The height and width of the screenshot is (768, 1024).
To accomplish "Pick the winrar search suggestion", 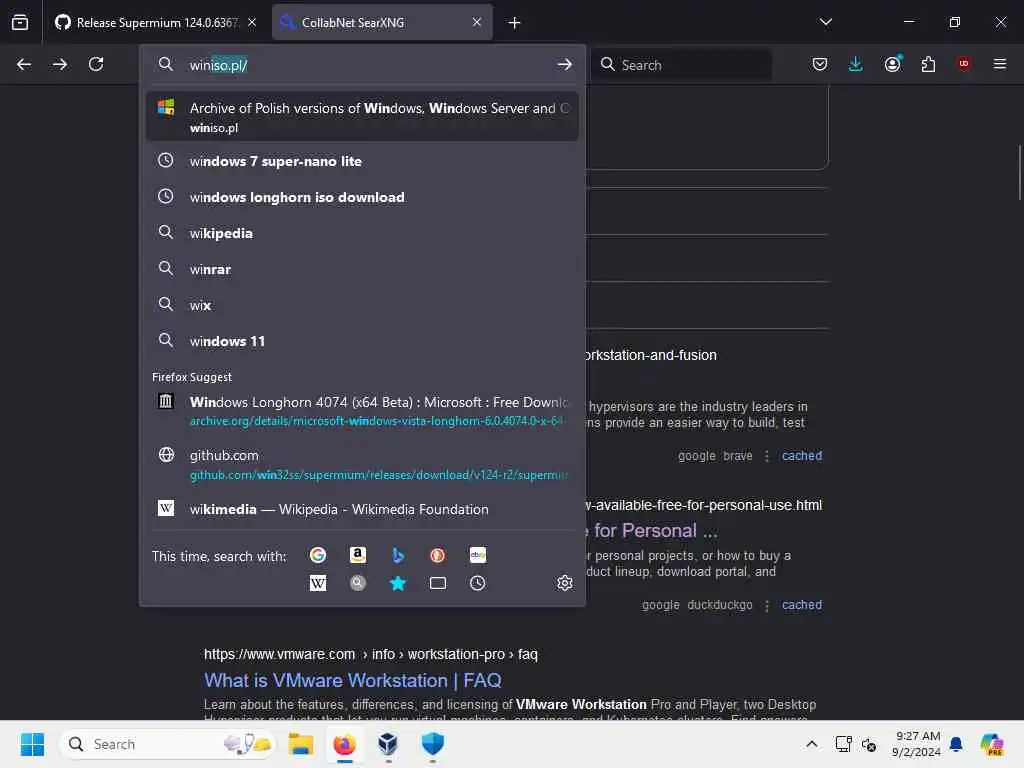I will click(x=362, y=269).
